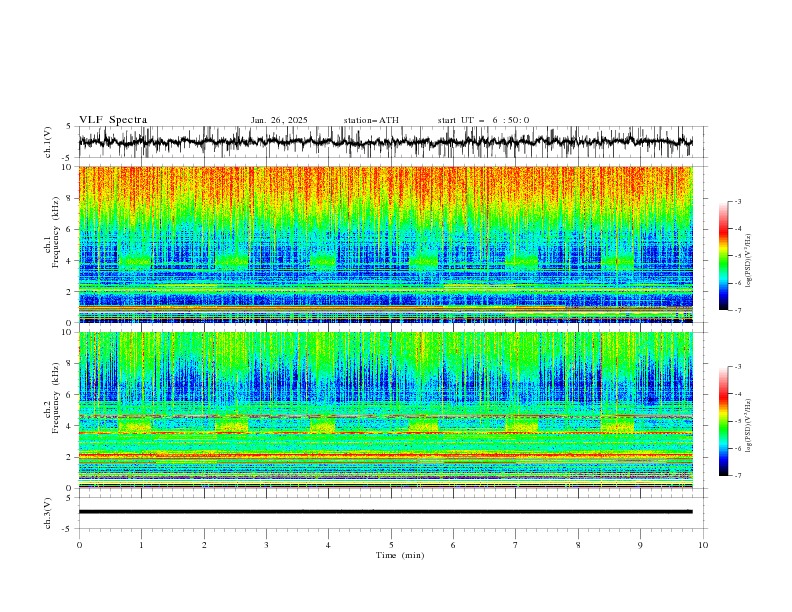Click the upper colorbar log(PSD) label

click(749, 261)
